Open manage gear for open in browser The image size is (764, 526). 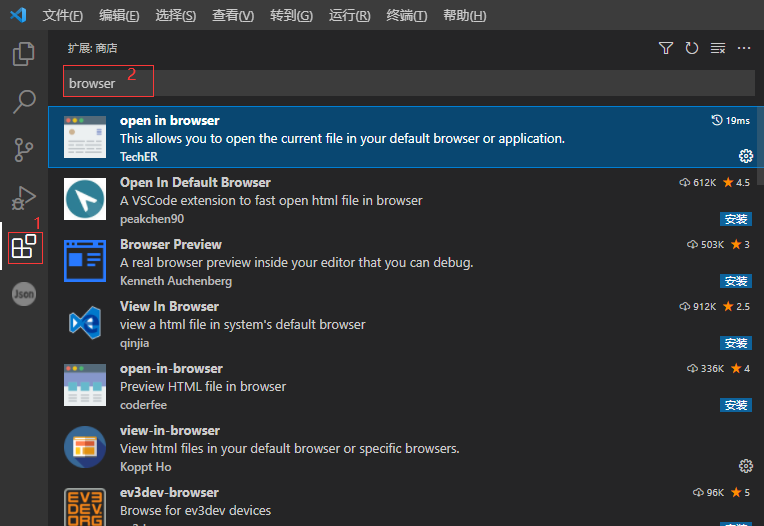(x=745, y=156)
